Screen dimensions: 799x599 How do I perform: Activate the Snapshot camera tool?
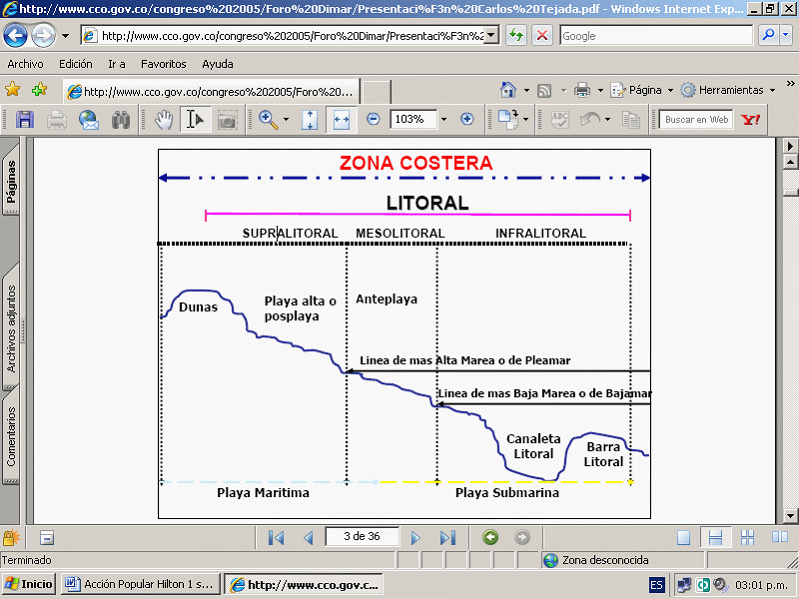(x=227, y=119)
